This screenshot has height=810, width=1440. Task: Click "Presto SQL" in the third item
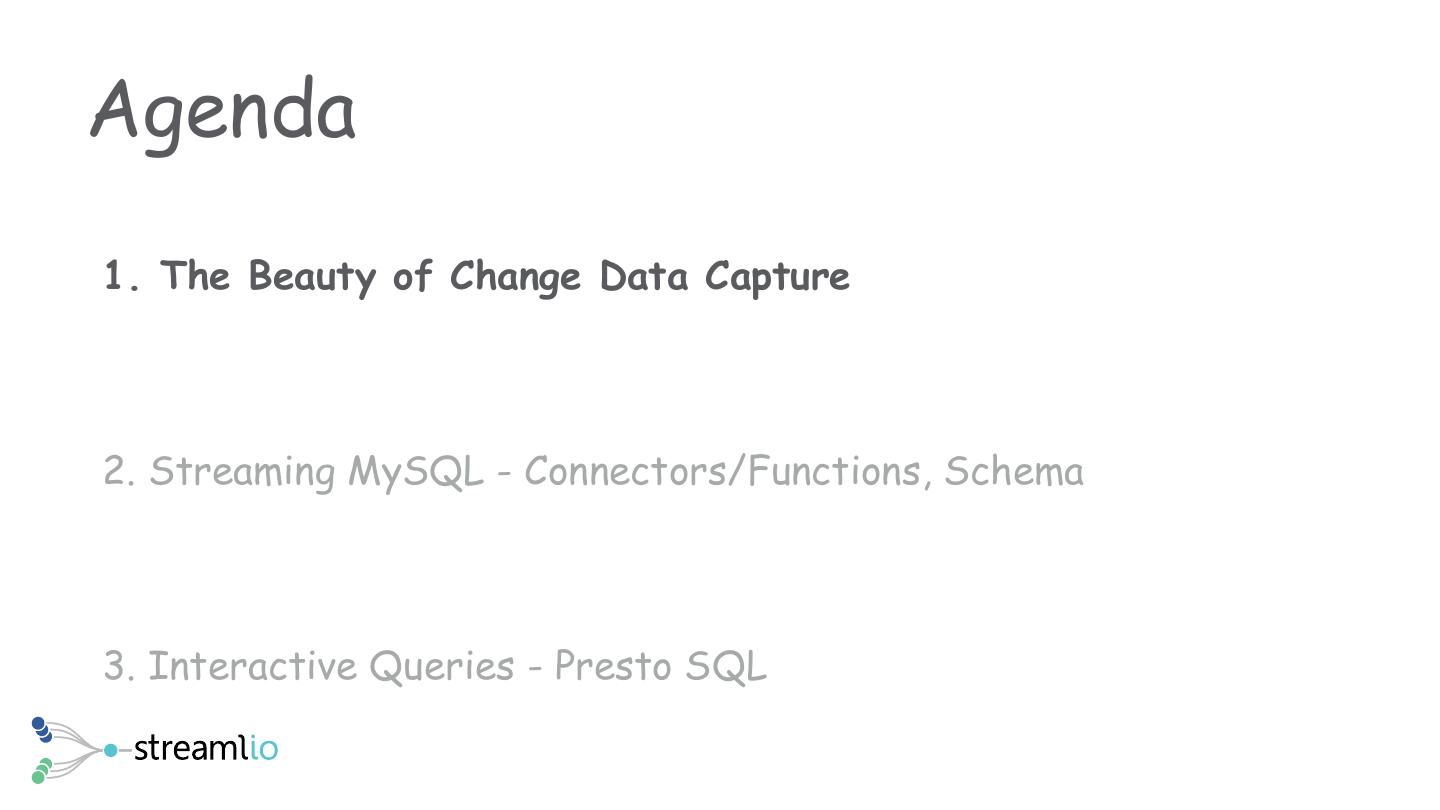click(660, 666)
